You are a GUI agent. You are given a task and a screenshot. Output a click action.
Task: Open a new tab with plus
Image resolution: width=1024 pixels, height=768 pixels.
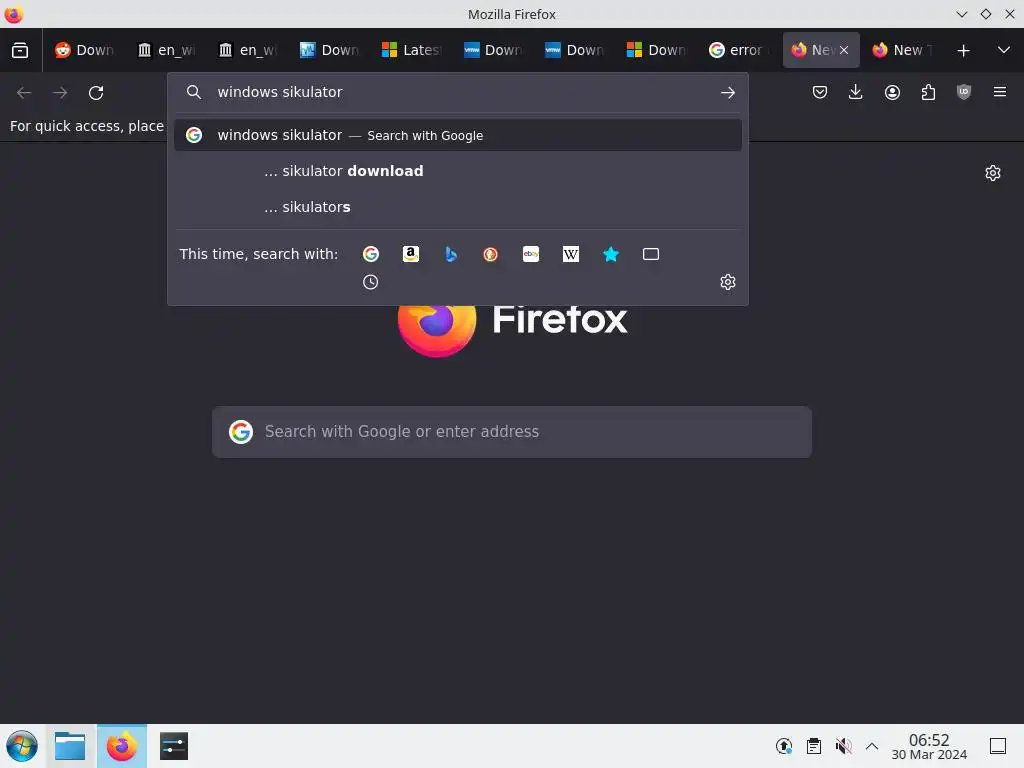click(963, 50)
